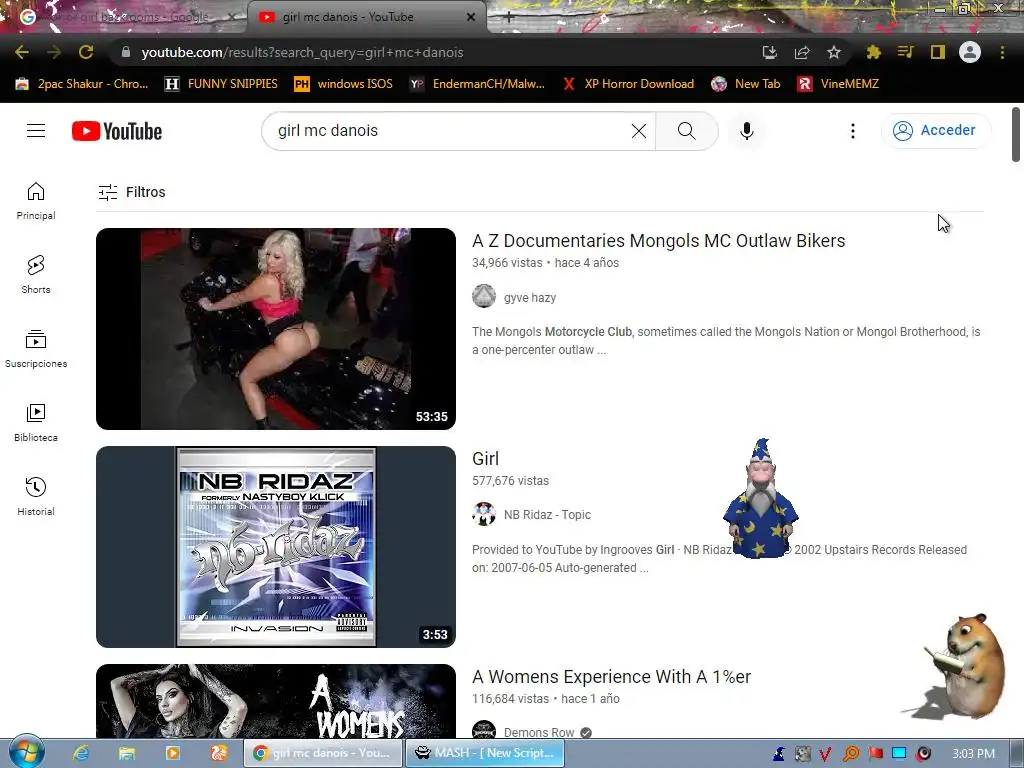1024x768 pixels.
Task: Open the Chrome three-dot menu
Action: pos(1002,52)
